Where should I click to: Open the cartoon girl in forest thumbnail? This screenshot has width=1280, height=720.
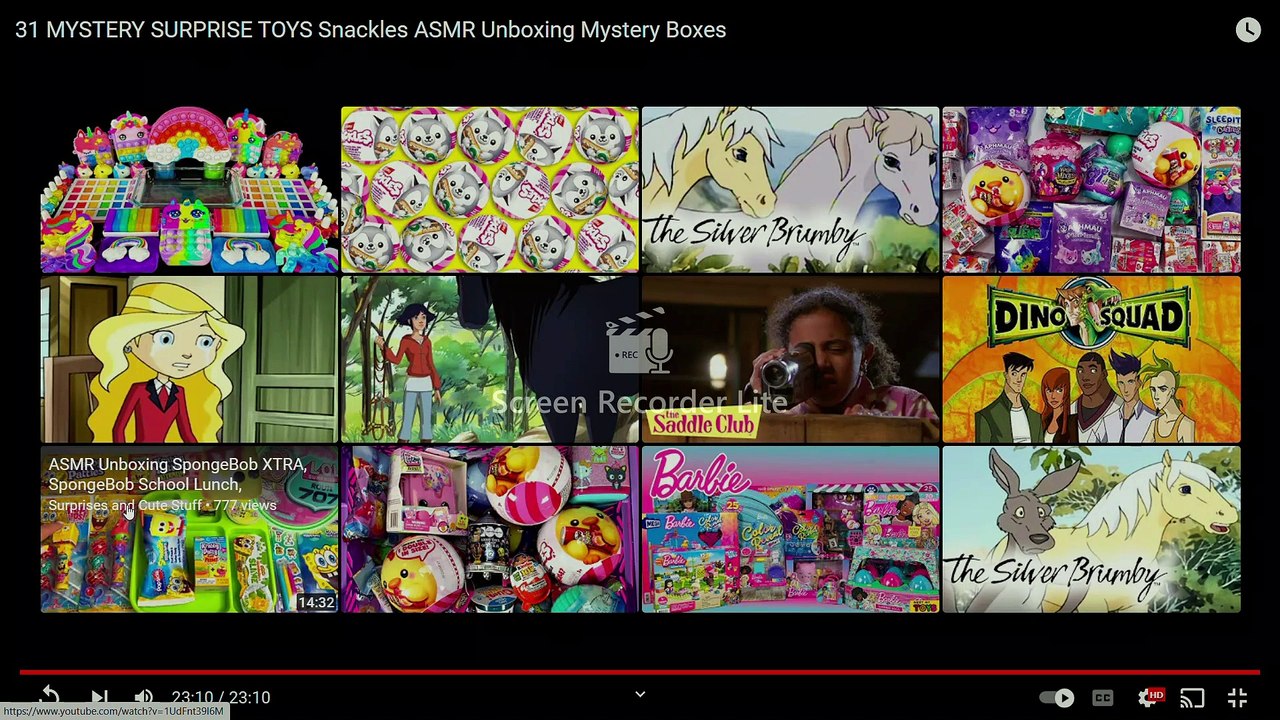[x=490, y=359]
